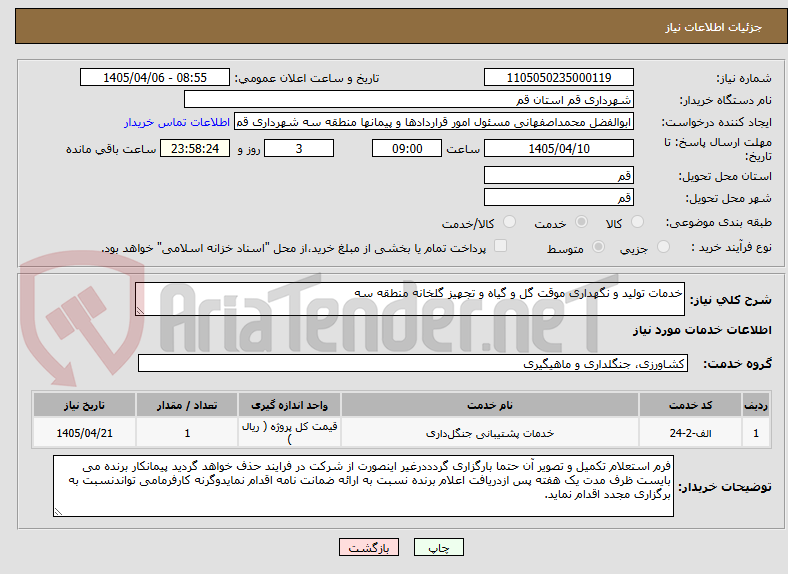Click the delivery province field قم
Viewport: 788px width, 574px height.
pos(558,175)
